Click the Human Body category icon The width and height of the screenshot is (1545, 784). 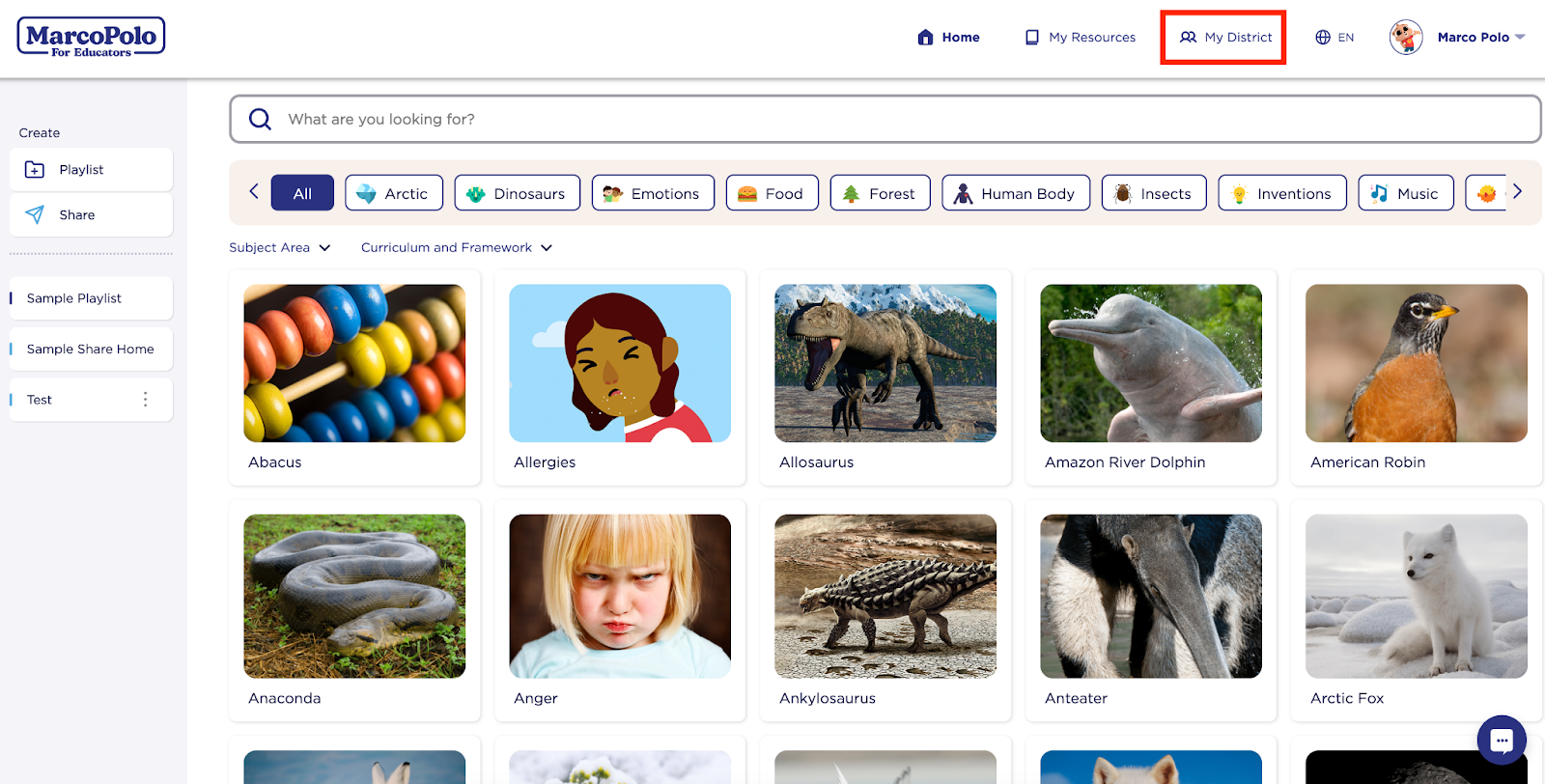[x=963, y=193]
